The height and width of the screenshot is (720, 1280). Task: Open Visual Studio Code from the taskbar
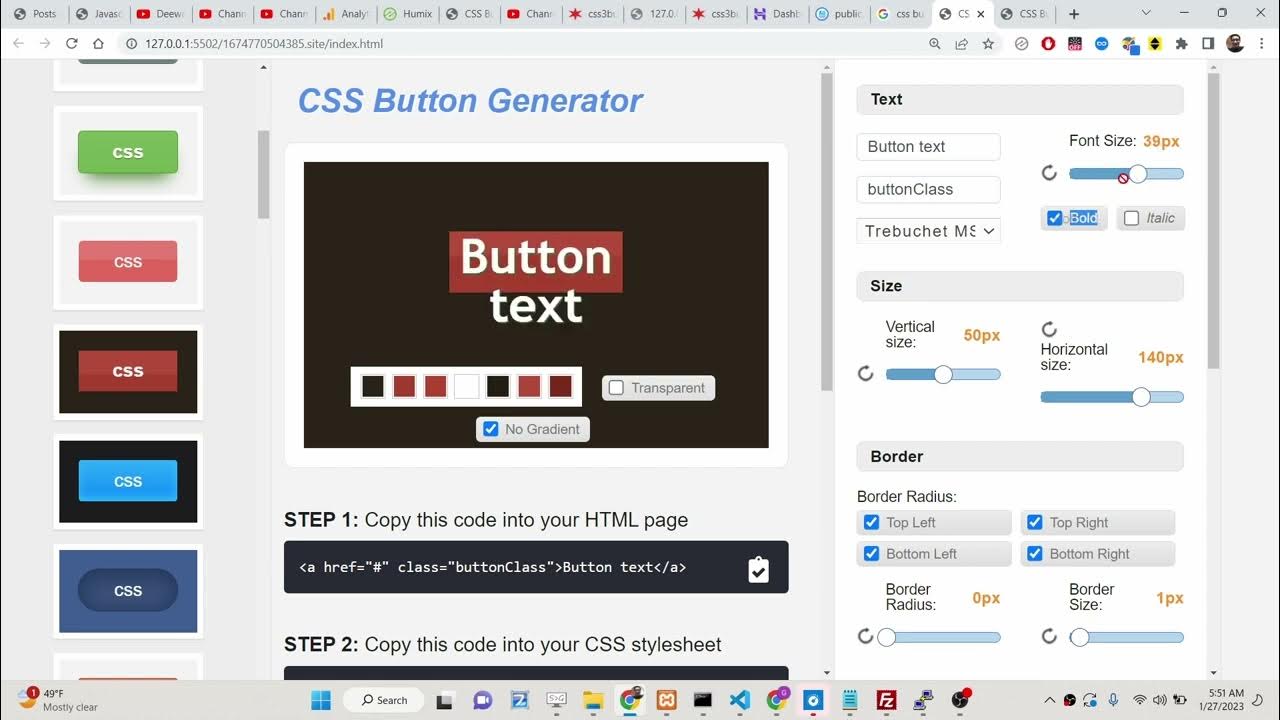coord(739,700)
